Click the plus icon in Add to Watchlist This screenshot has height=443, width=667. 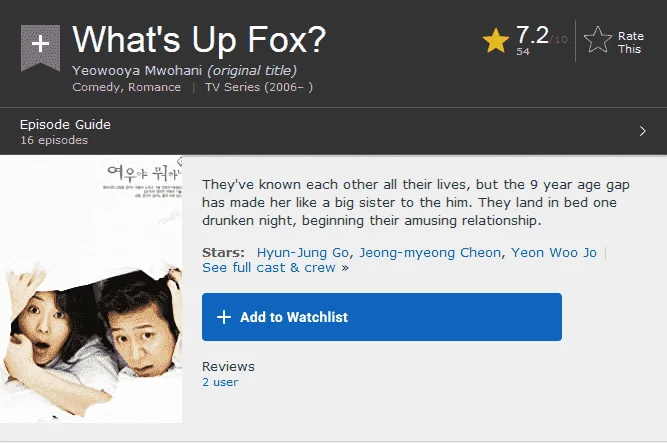click(224, 317)
